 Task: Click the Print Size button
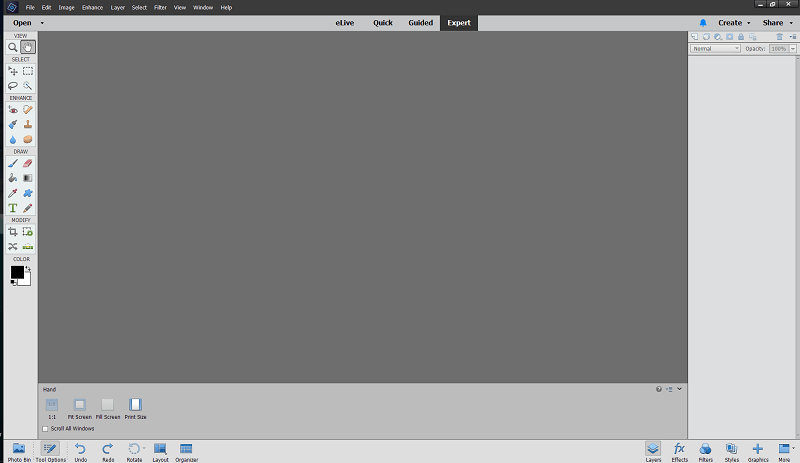pyautogui.click(x=135, y=408)
